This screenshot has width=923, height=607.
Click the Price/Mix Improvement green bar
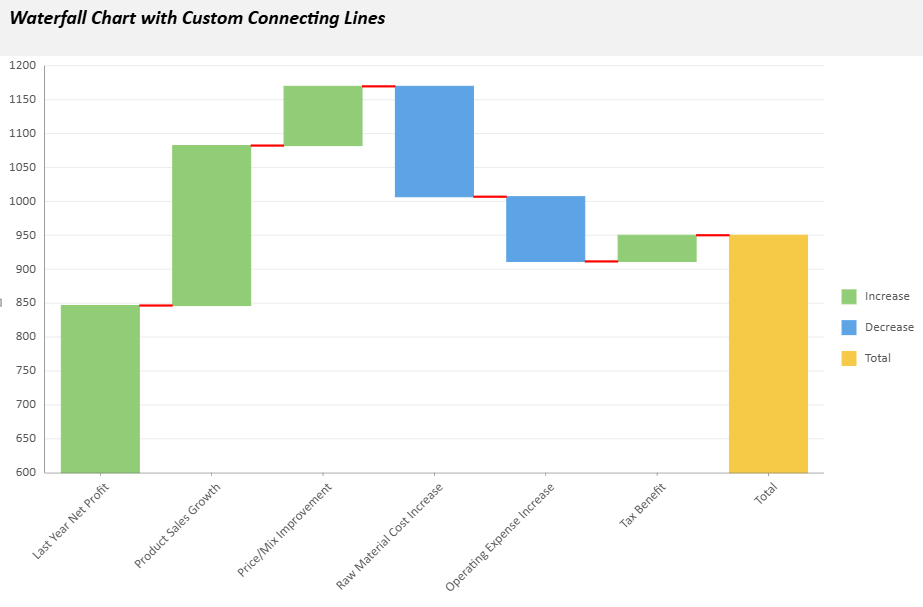coord(322,116)
